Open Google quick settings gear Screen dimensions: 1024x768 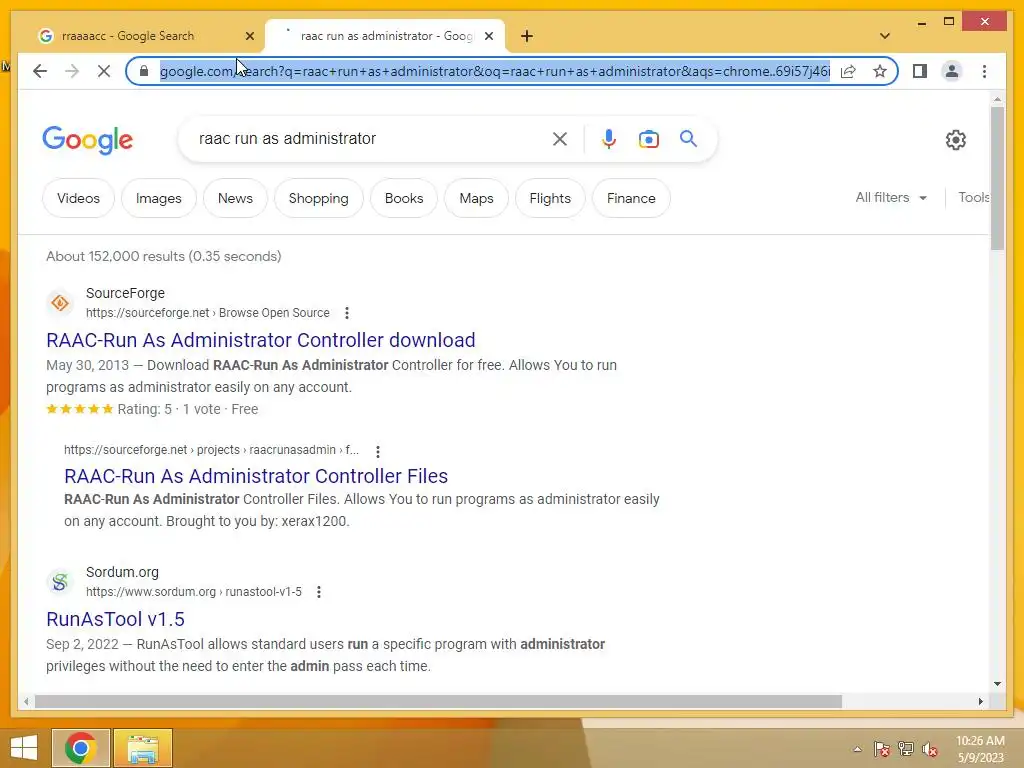coord(955,139)
